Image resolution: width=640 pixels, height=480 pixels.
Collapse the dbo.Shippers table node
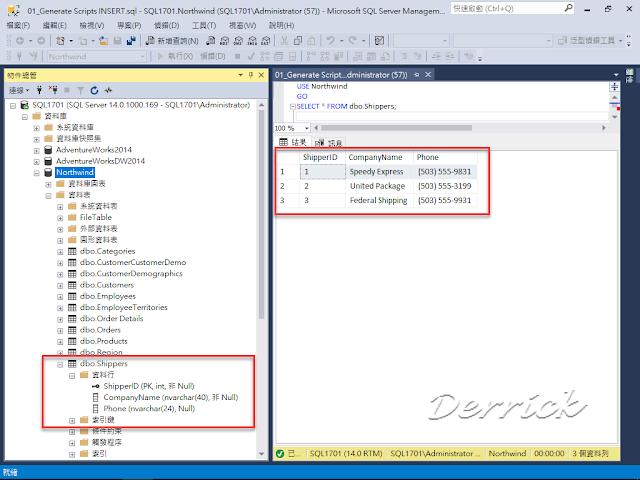click(60, 364)
